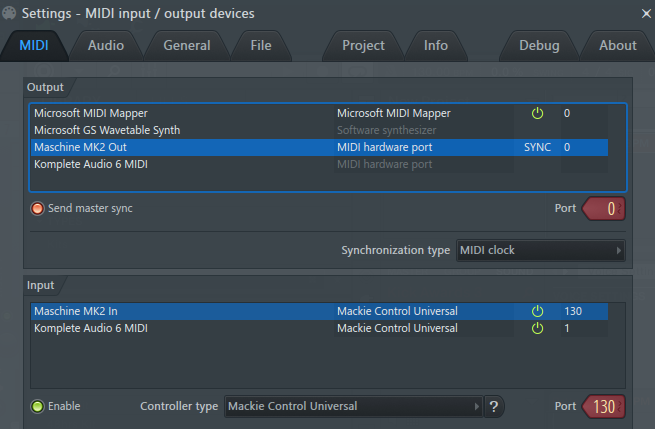The width and height of the screenshot is (655, 429).
Task: Select the MIDI tab
Action: (x=34, y=46)
